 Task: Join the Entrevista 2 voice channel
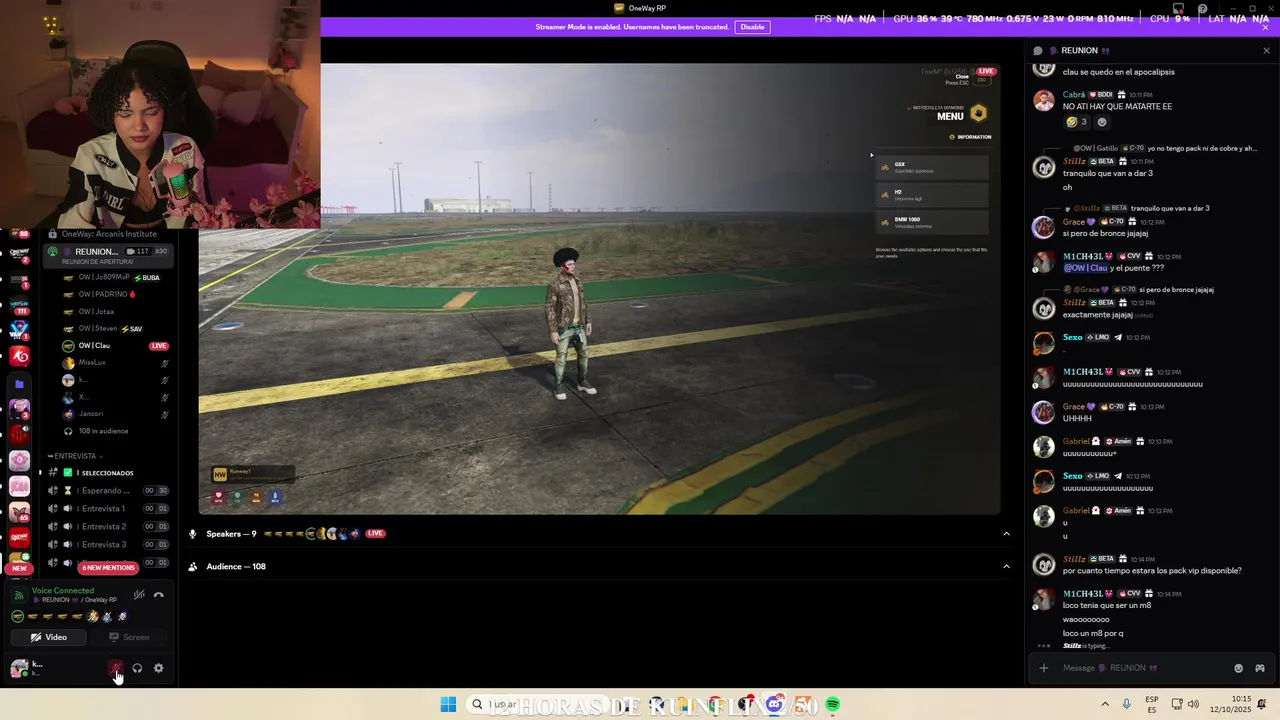click(x=107, y=527)
